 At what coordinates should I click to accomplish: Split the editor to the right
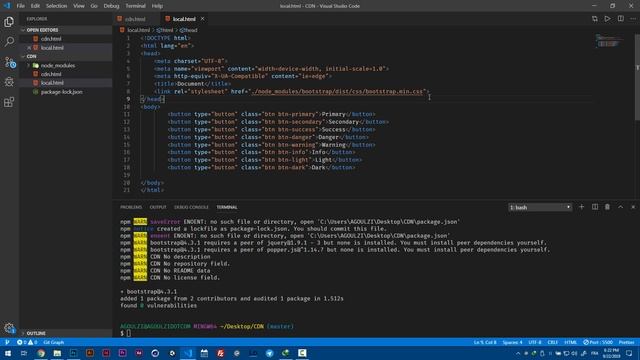point(620,19)
